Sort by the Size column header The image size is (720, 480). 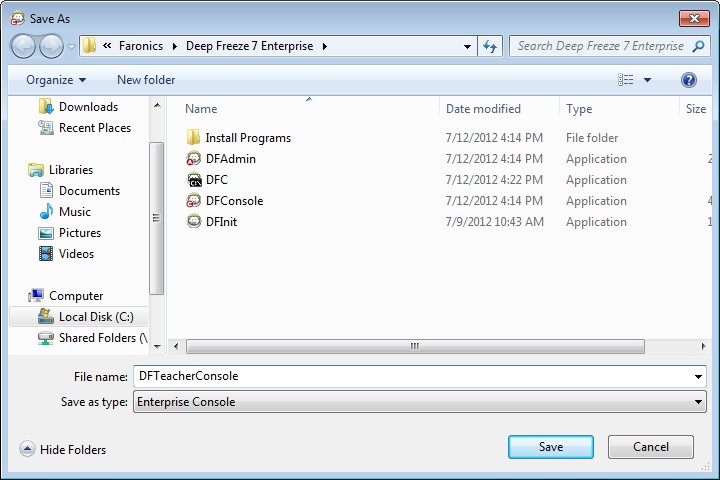pos(696,109)
